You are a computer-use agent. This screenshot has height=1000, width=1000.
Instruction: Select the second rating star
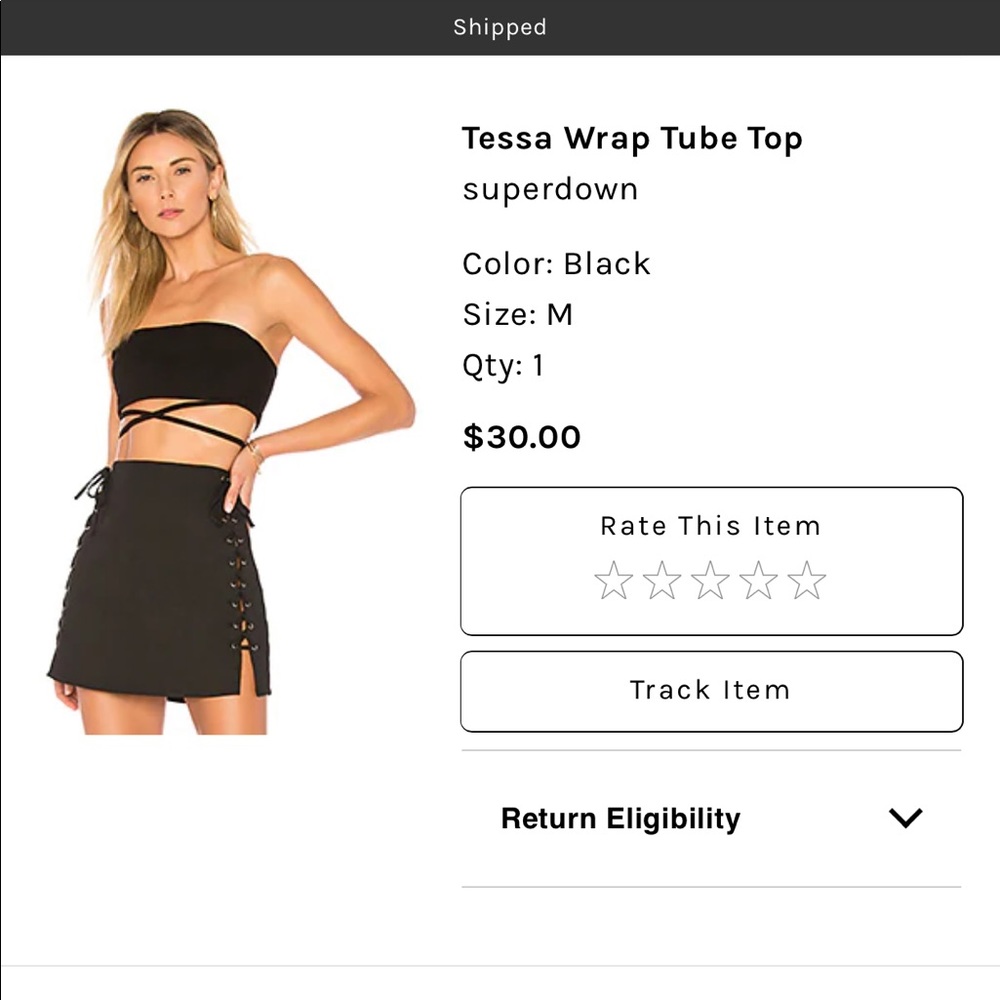663,580
